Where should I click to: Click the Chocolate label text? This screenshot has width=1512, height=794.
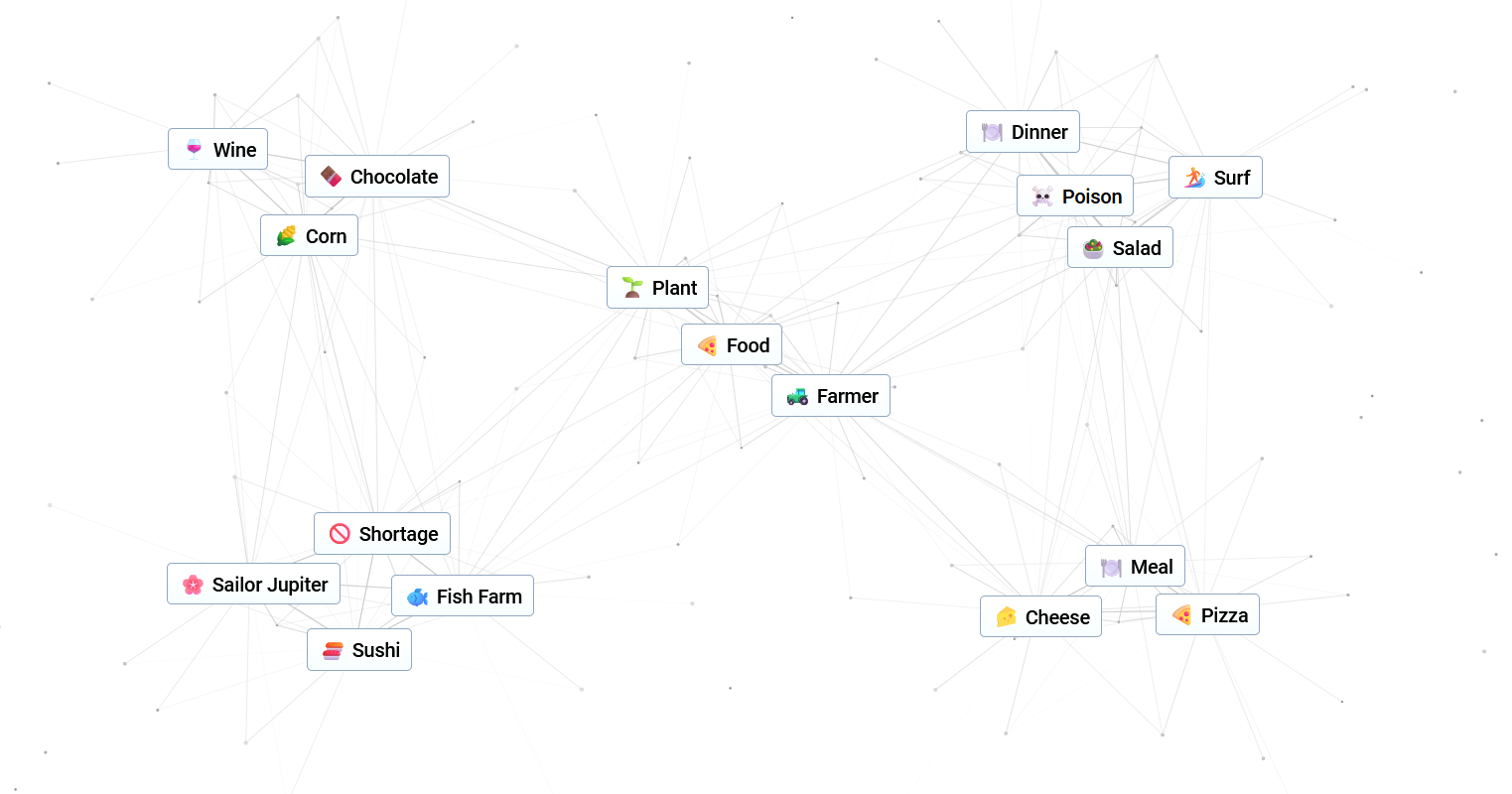394,177
